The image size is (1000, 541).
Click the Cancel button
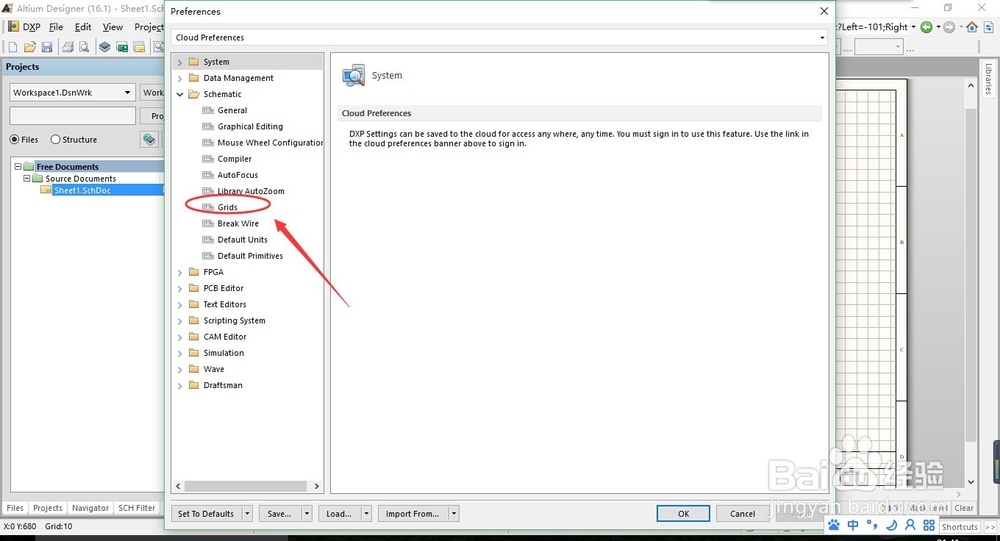[742, 514]
